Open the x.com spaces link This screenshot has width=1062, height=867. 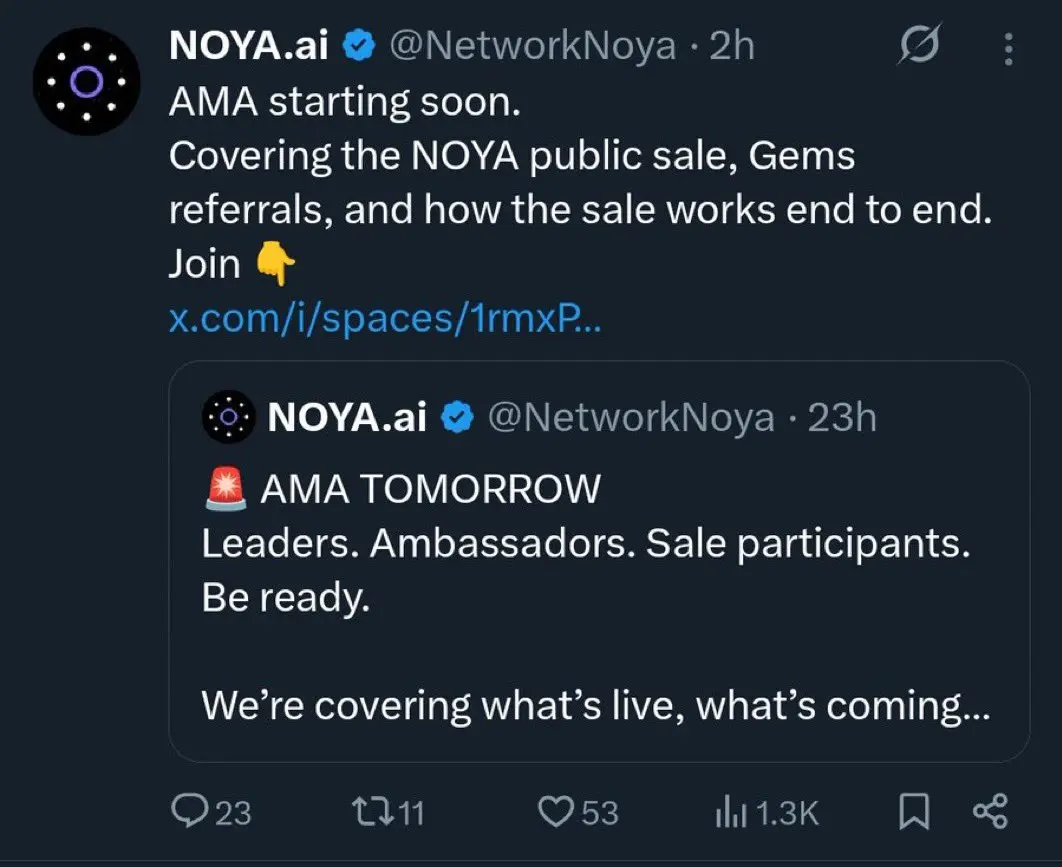coord(385,319)
